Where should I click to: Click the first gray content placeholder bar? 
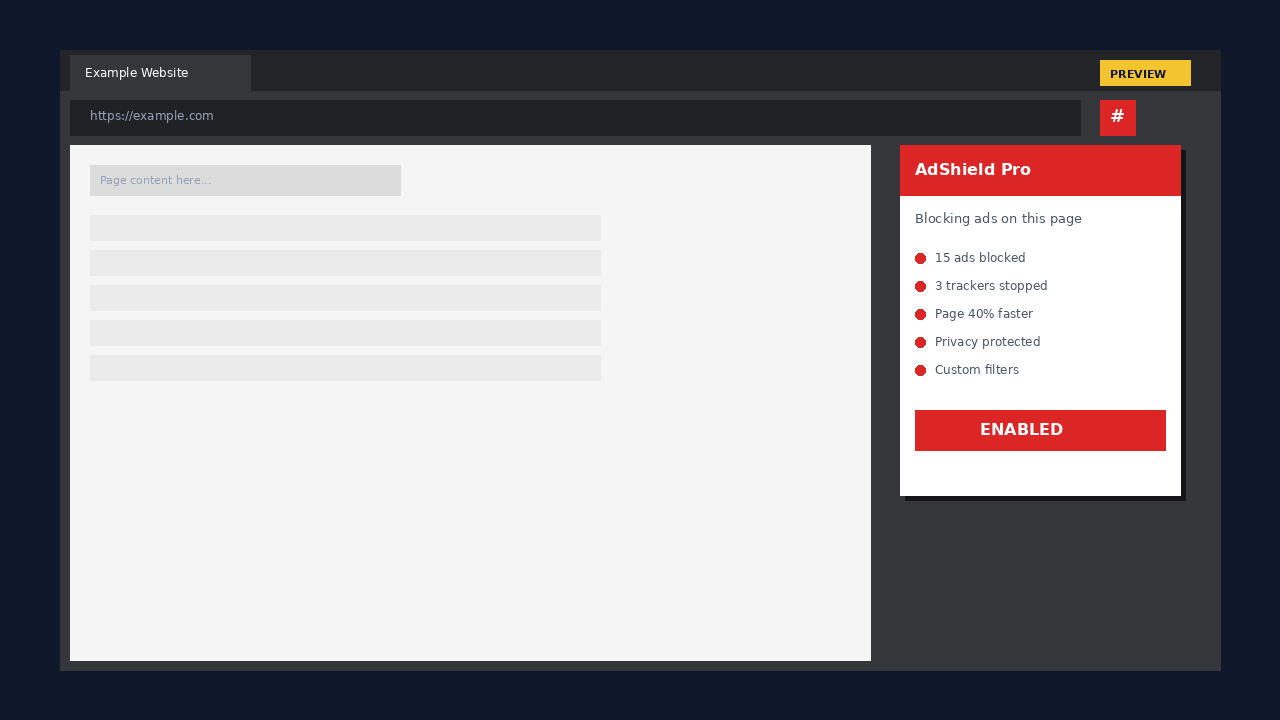click(345, 228)
